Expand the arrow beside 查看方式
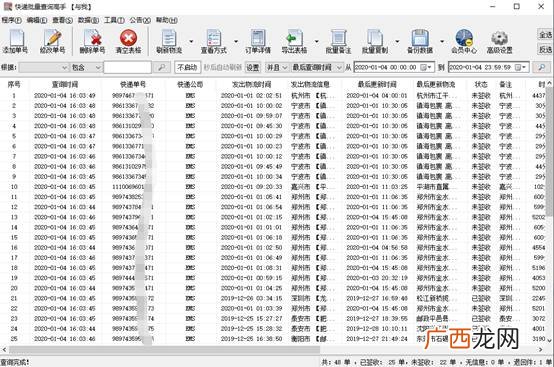This screenshot has height=367, width=554. click(x=236, y=41)
